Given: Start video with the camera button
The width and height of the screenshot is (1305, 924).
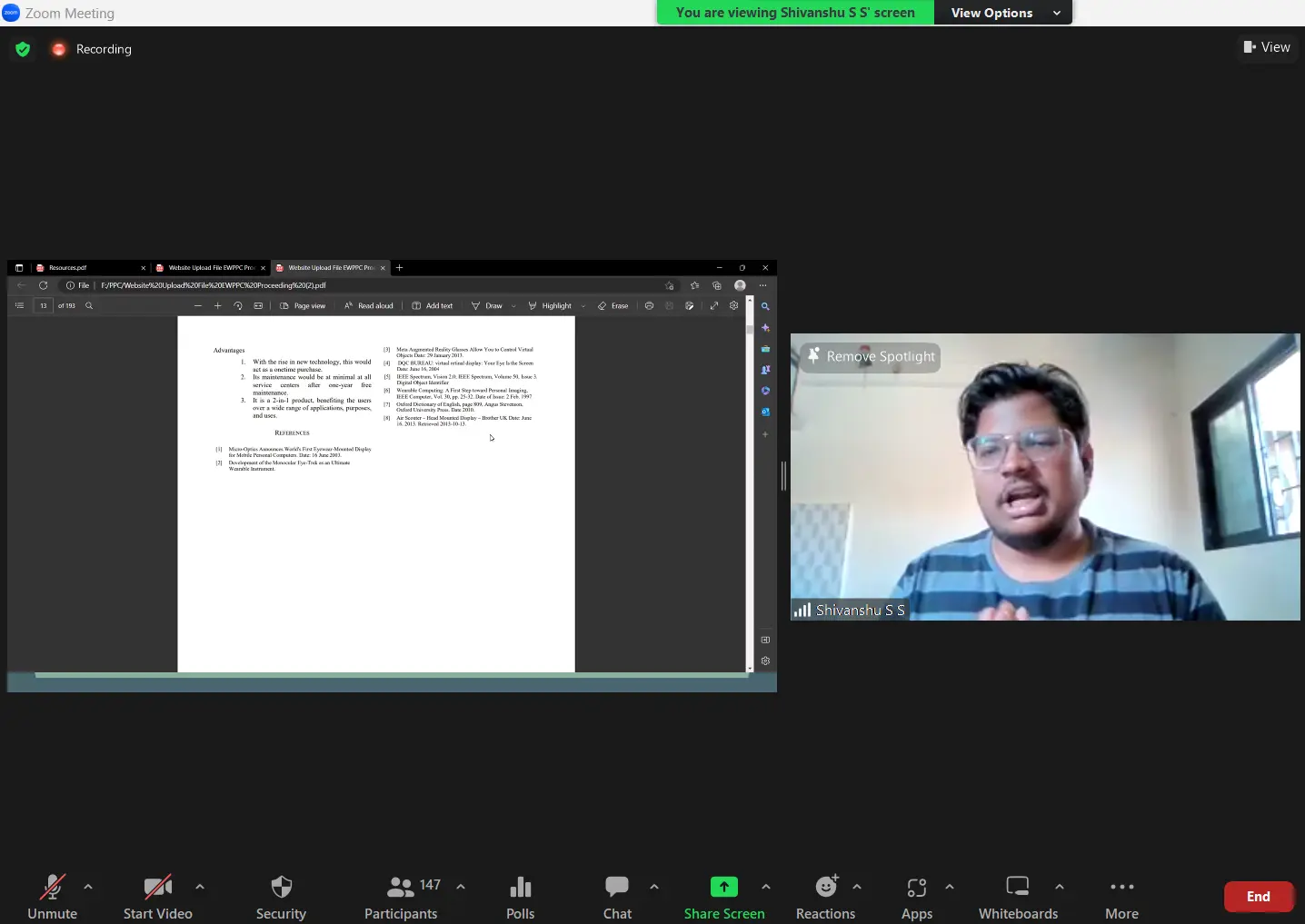Looking at the screenshot, I should 157,896.
